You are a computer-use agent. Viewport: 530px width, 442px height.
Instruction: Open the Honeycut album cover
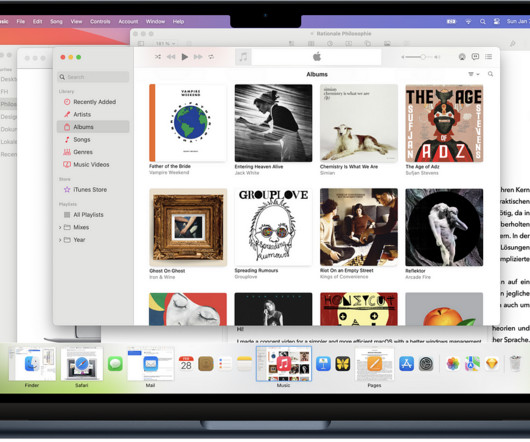point(359,309)
